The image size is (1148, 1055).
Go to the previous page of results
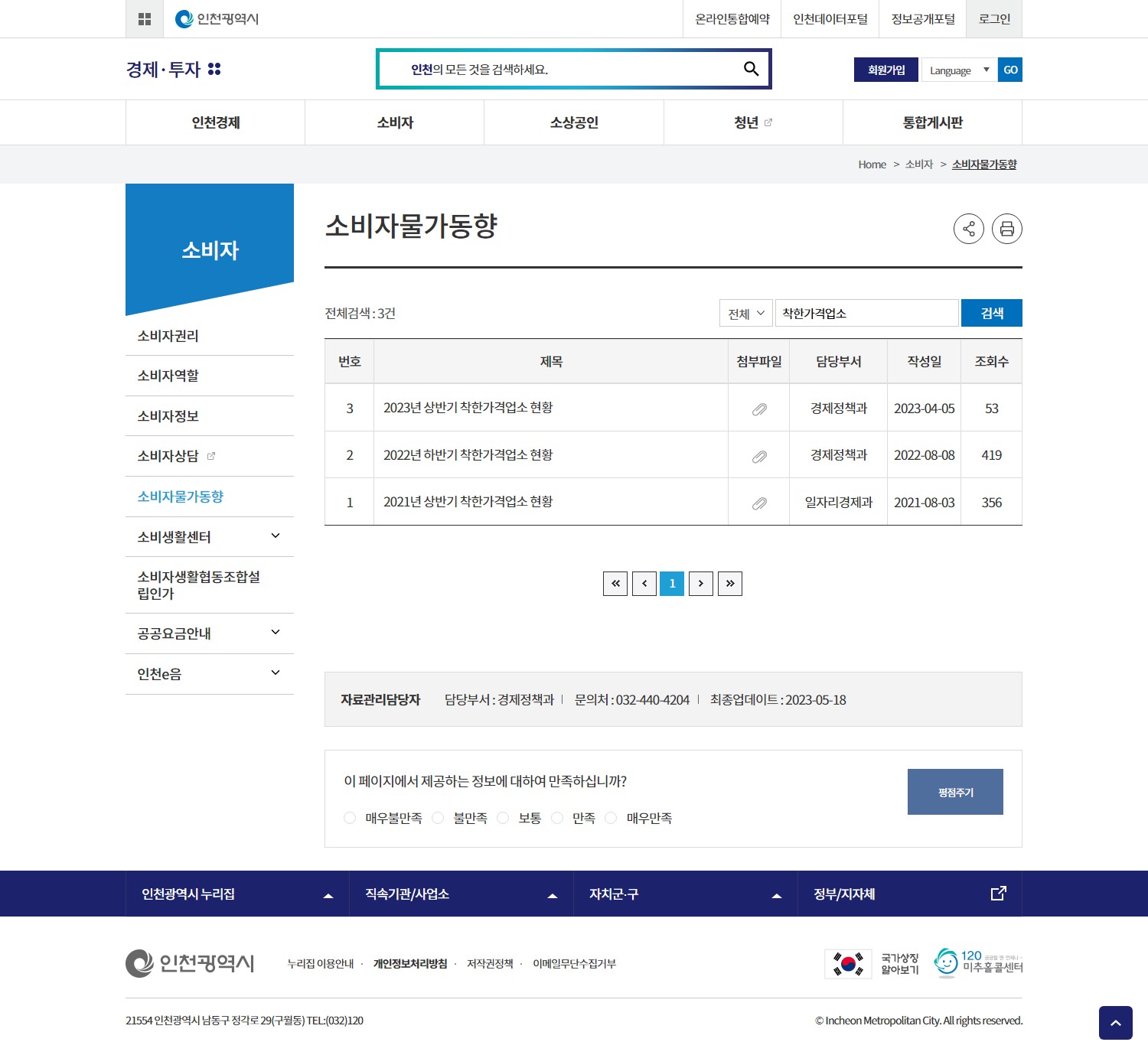pyautogui.click(x=644, y=584)
